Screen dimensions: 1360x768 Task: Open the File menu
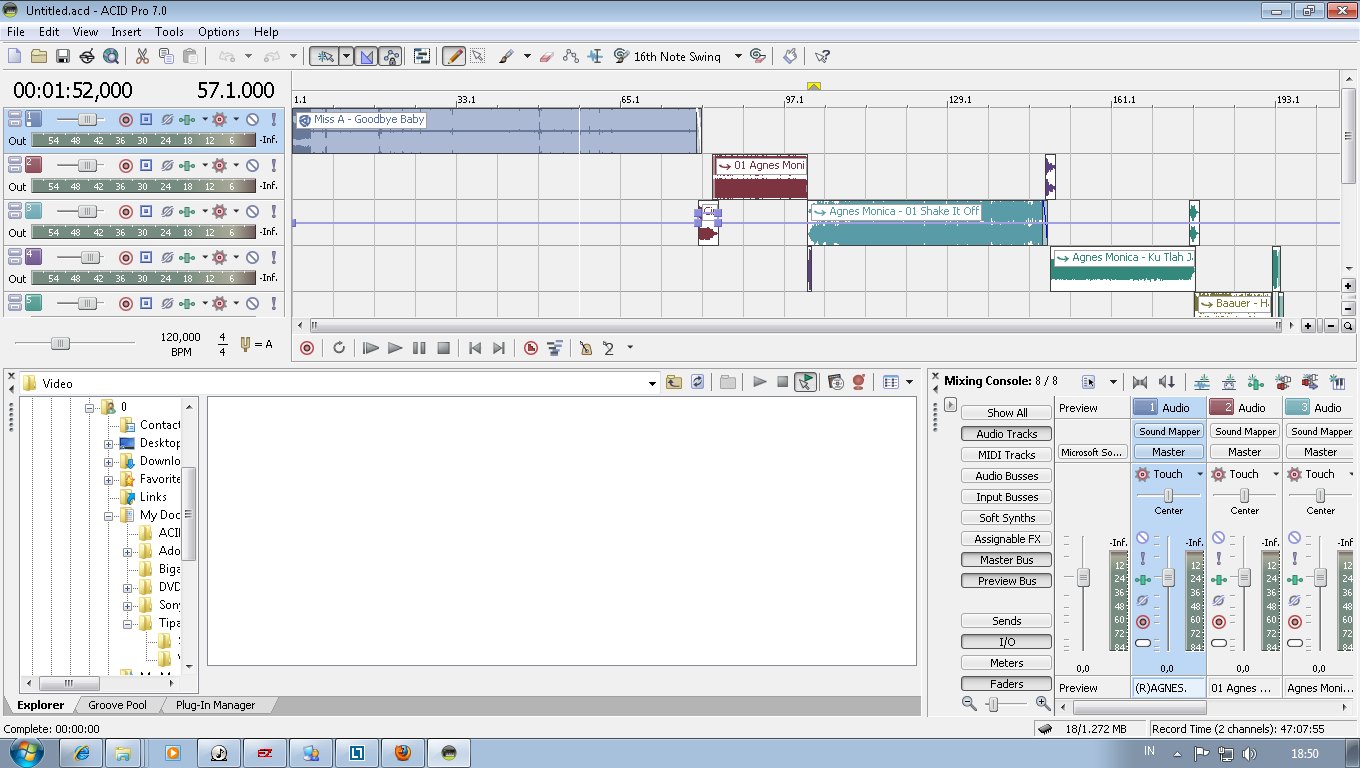(15, 32)
